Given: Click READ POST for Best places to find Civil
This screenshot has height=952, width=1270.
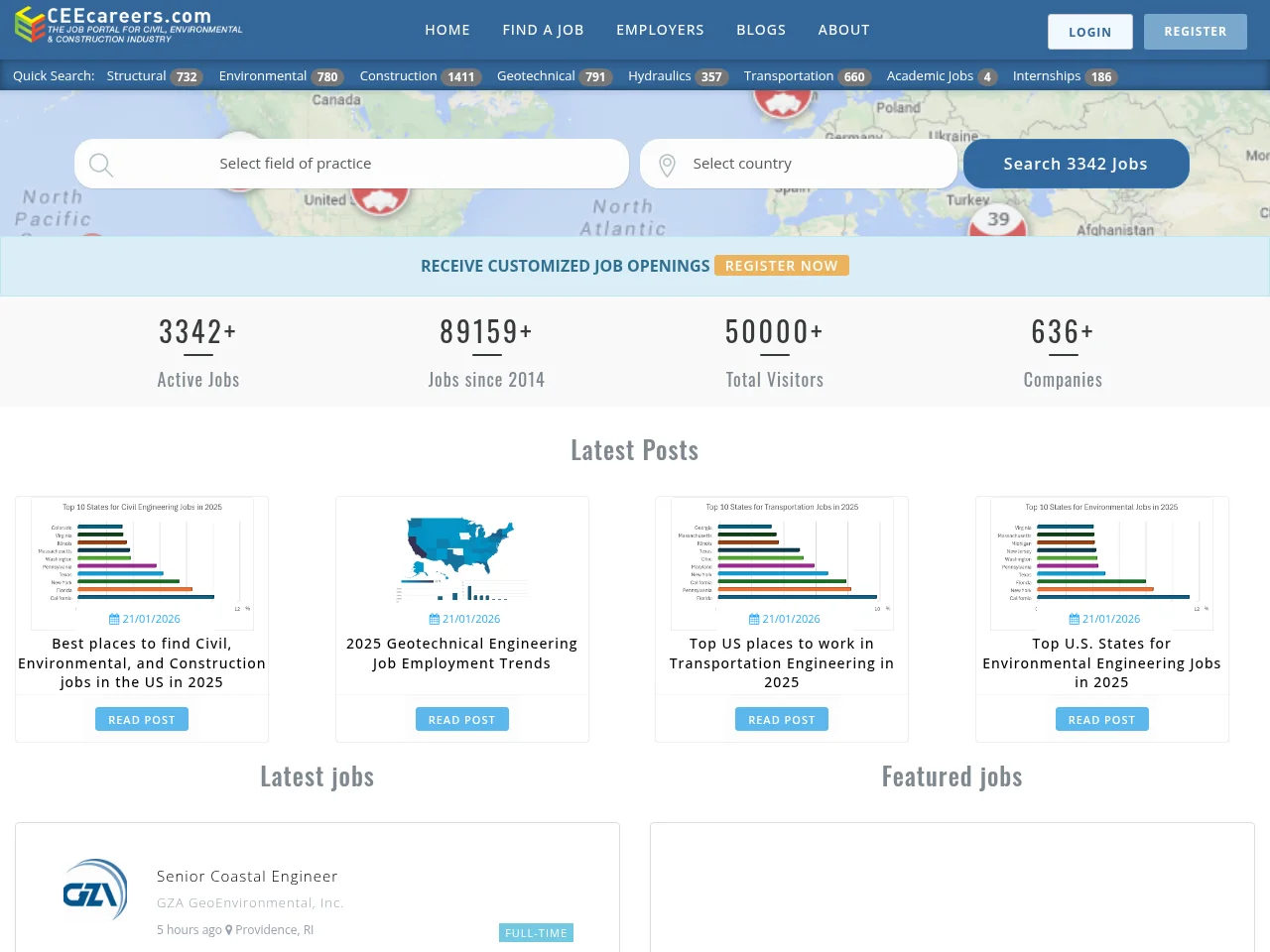Looking at the screenshot, I should [x=142, y=719].
